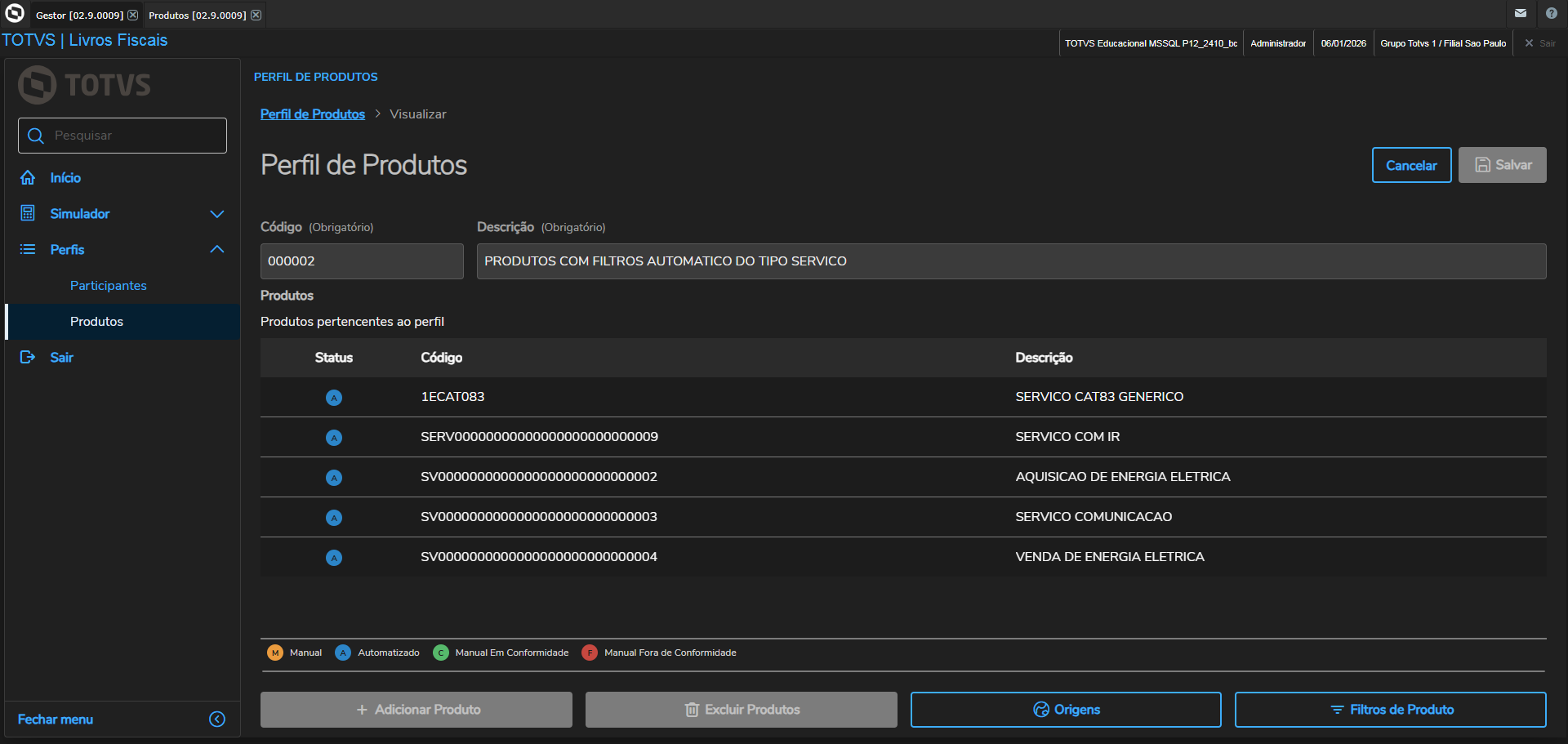Click the exit icon beside Sair
This screenshot has height=744, width=1568.
coord(28,357)
